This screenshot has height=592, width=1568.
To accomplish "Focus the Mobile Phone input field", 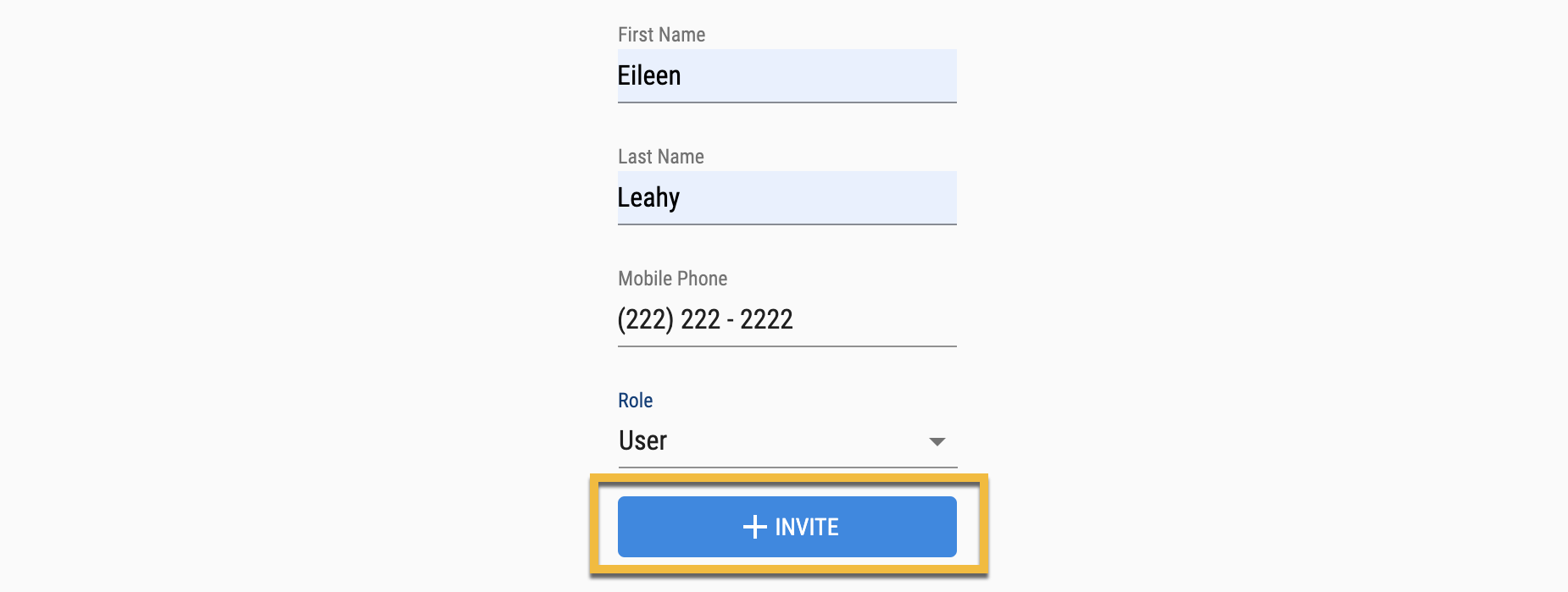I will click(787, 320).
